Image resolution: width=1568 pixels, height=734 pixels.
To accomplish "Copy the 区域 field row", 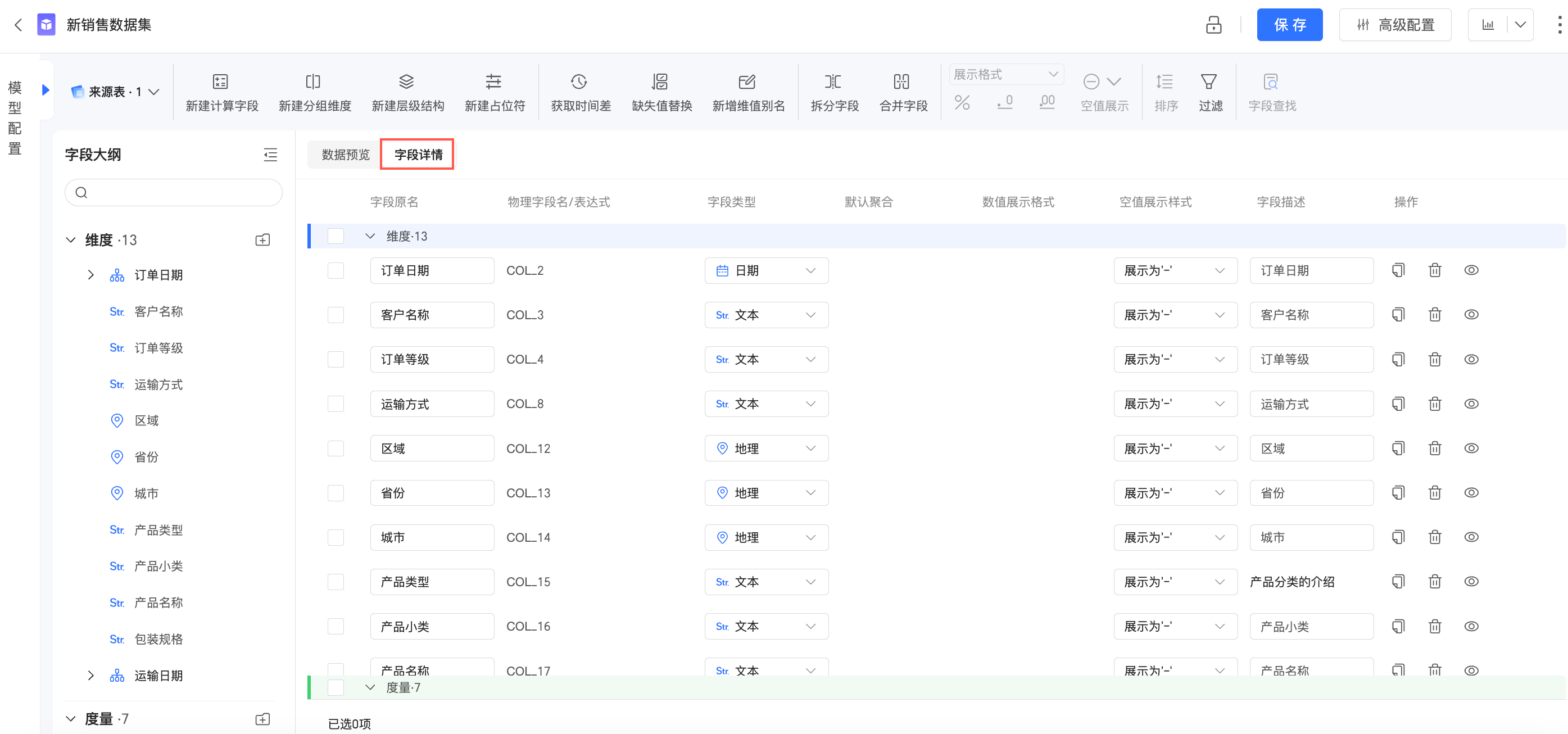I will pos(1398,448).
